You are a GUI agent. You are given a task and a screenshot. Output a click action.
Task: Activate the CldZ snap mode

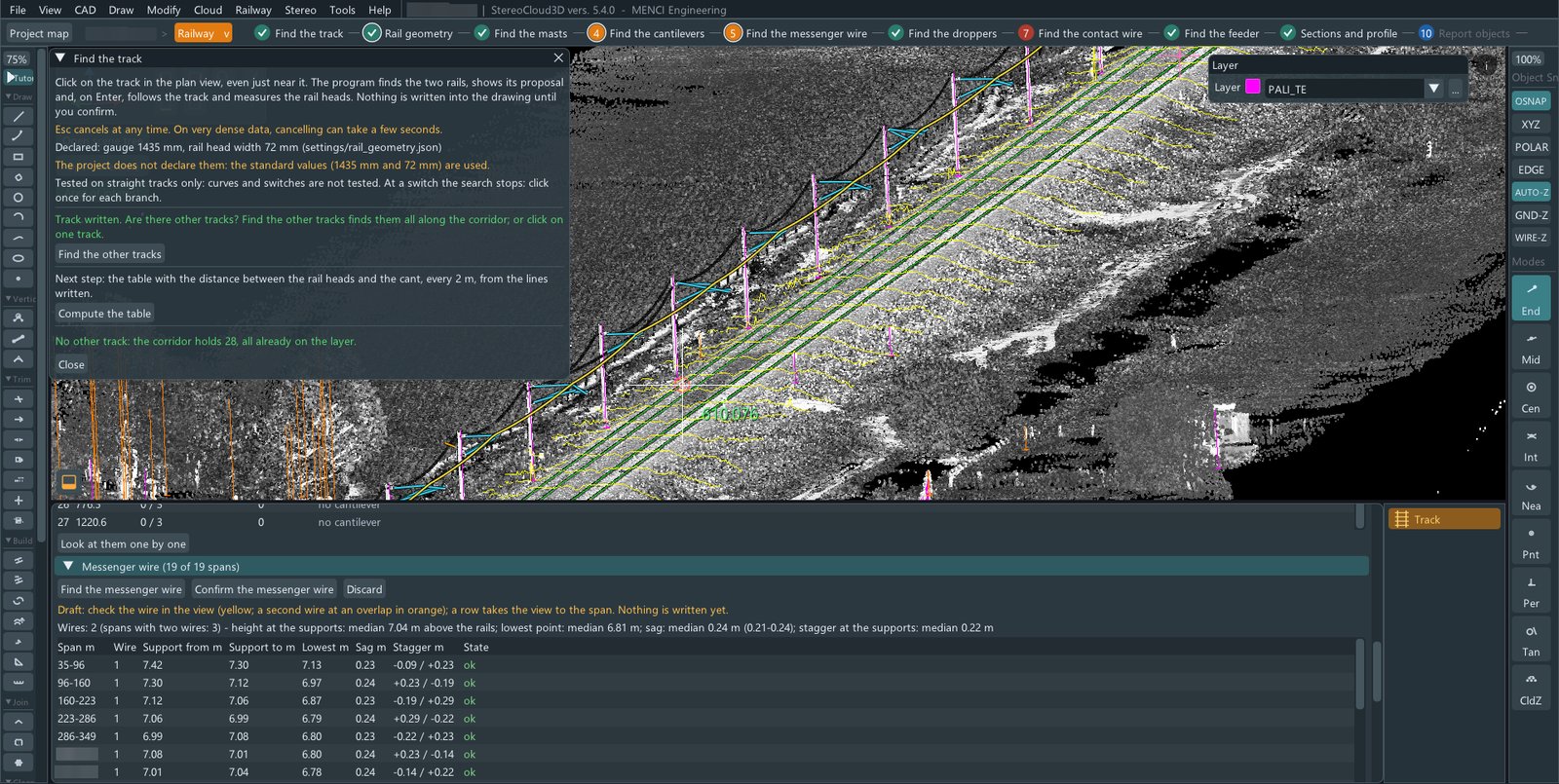1531,688
